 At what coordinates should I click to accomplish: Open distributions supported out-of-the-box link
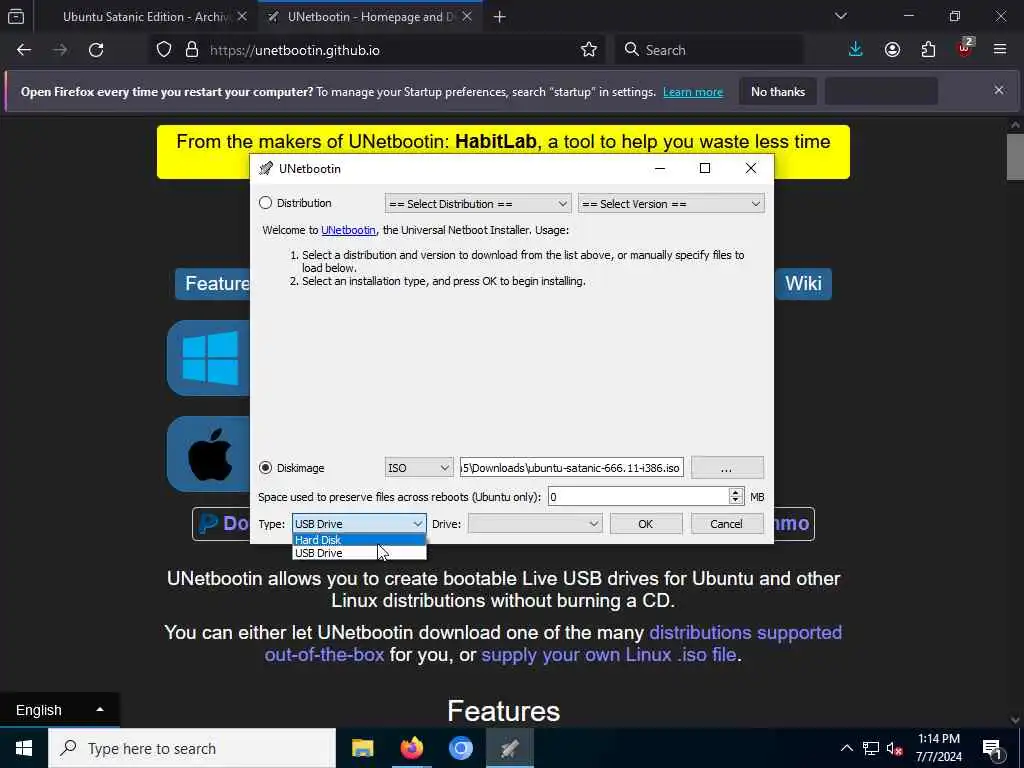click(553, 643)
